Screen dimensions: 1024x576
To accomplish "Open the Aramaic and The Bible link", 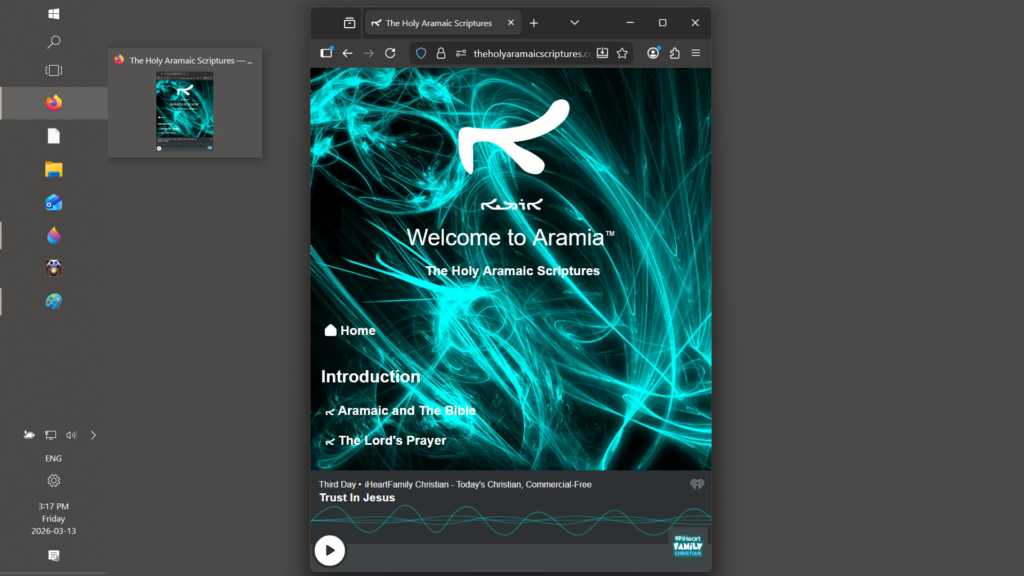I will [x=406, y=411].
